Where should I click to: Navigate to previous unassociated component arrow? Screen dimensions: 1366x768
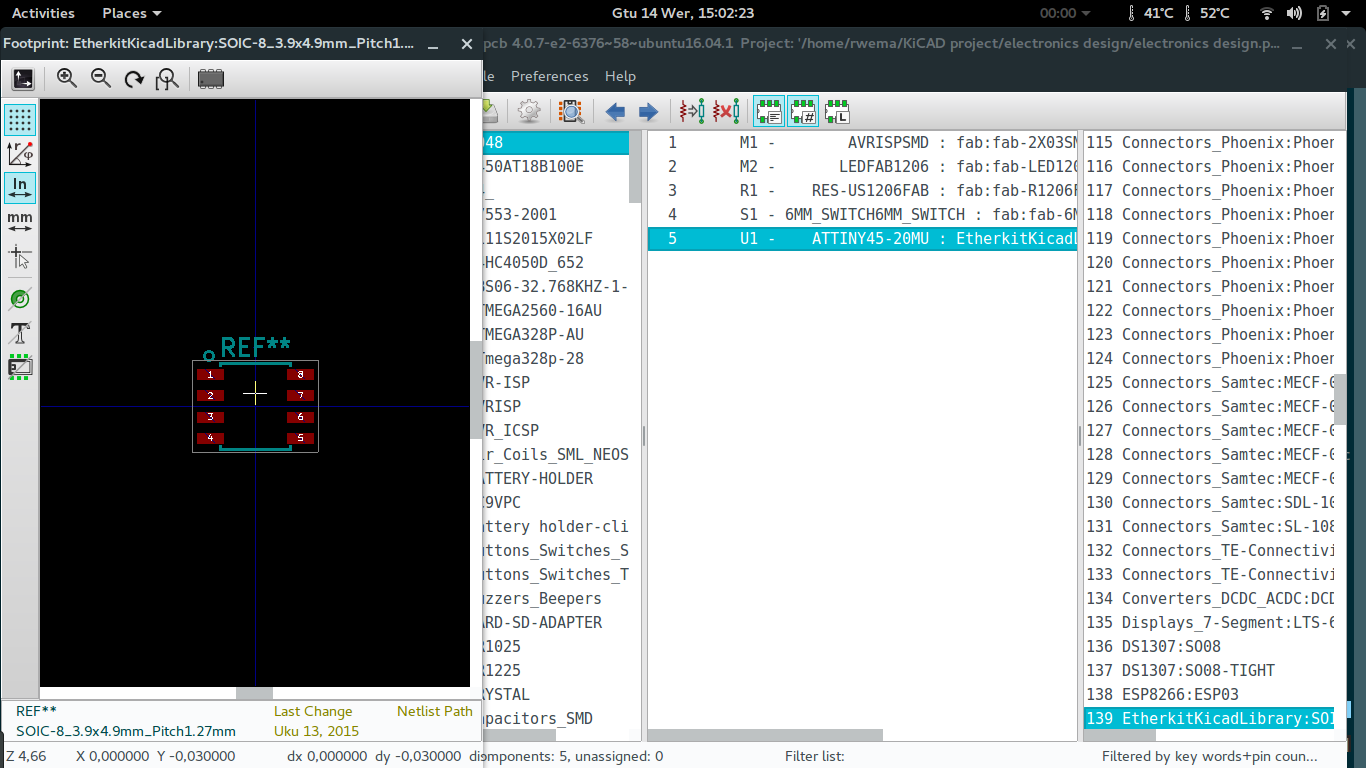point(615,111)
